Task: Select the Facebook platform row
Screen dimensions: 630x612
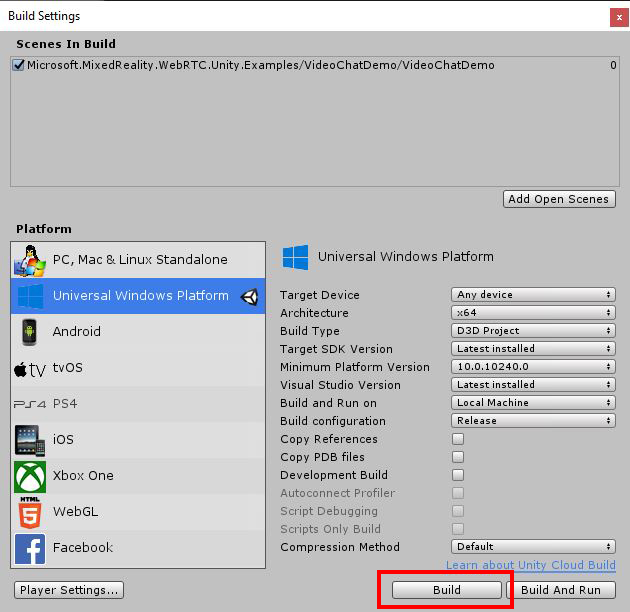Action: (138, 548)
